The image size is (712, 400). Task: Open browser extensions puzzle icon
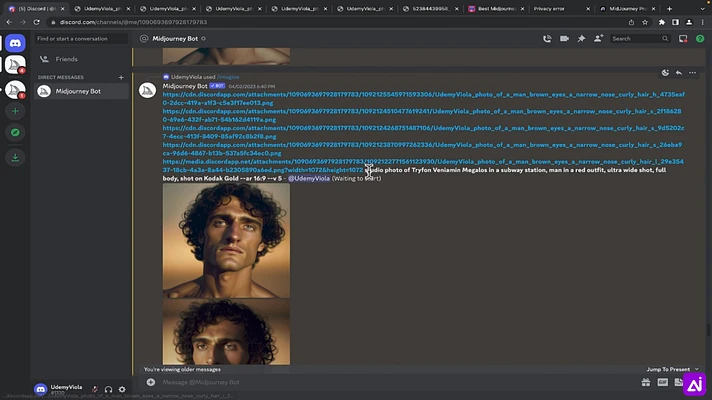click(662, 22)
